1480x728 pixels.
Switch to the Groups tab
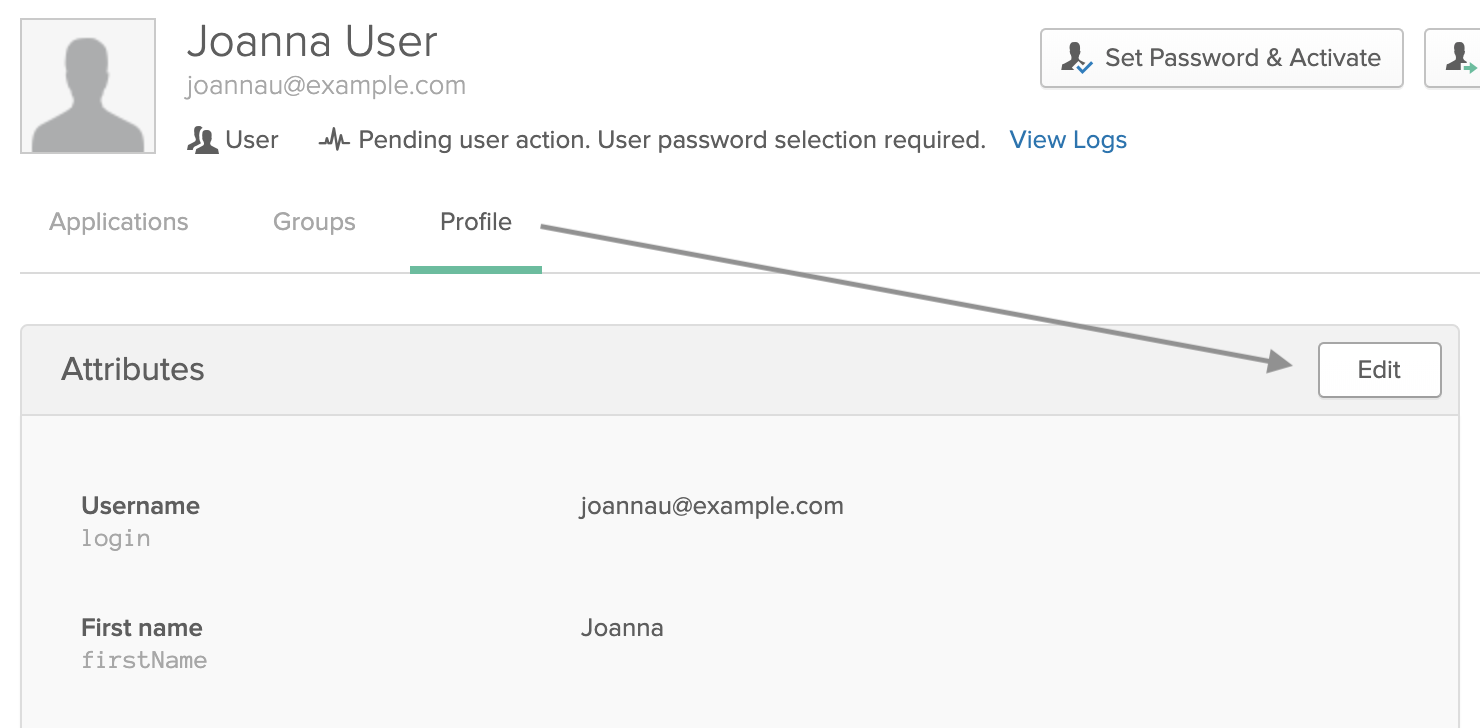click(x=314, y=222)
